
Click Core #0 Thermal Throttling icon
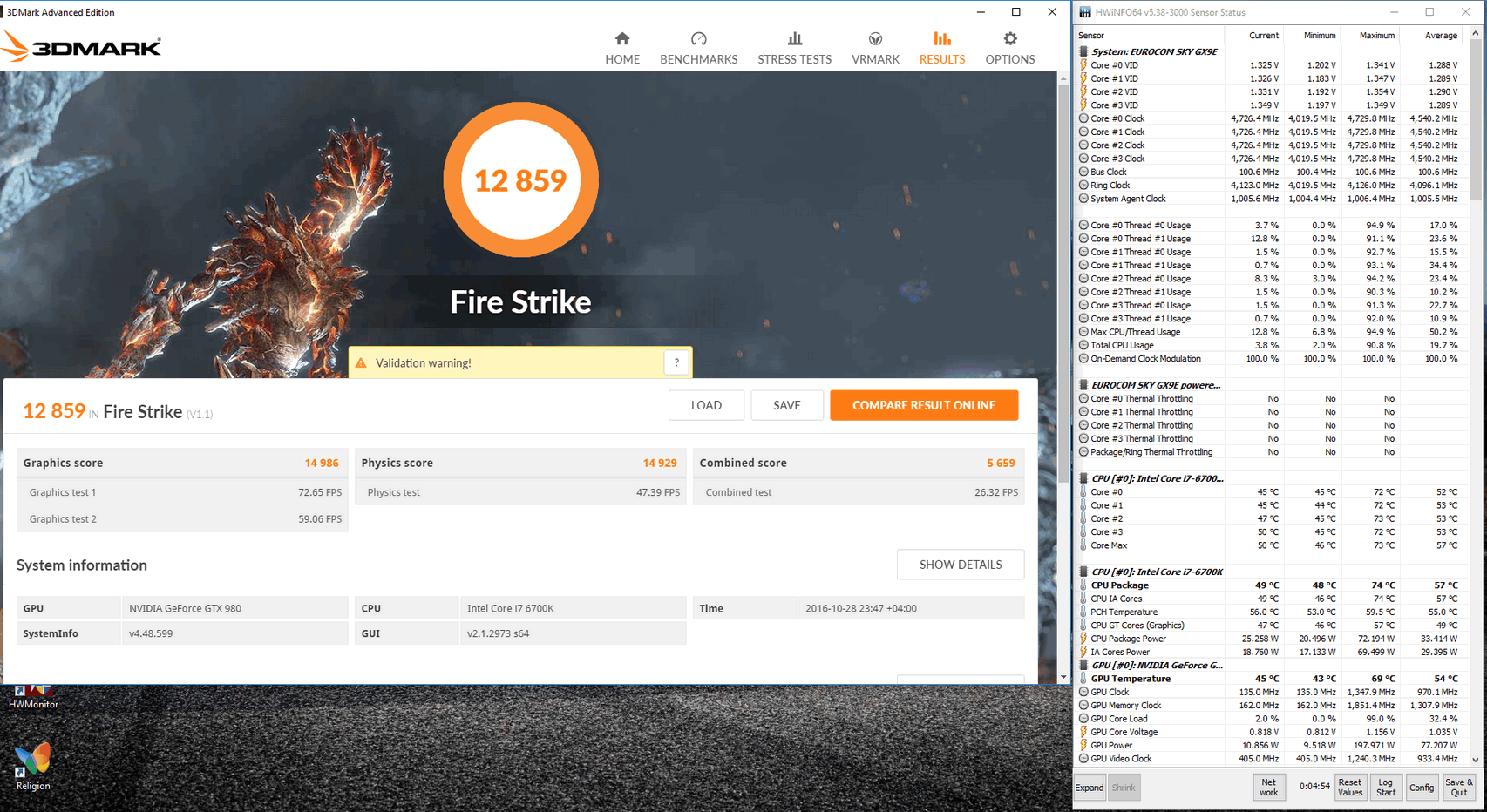tap(1083, 398)
